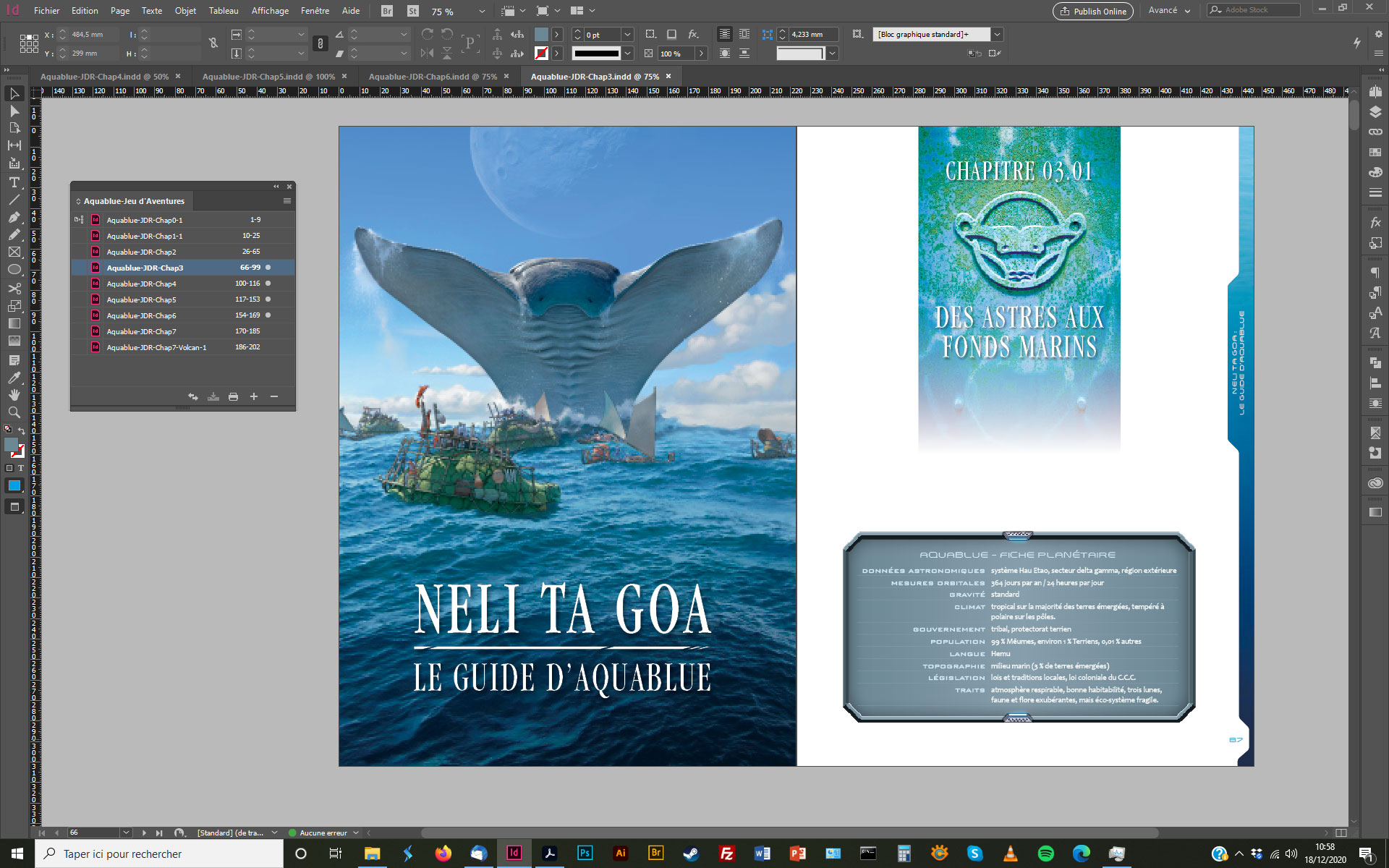The image size is (1389, 868).
Task: Select the Line tool
Action: [14, 200]
